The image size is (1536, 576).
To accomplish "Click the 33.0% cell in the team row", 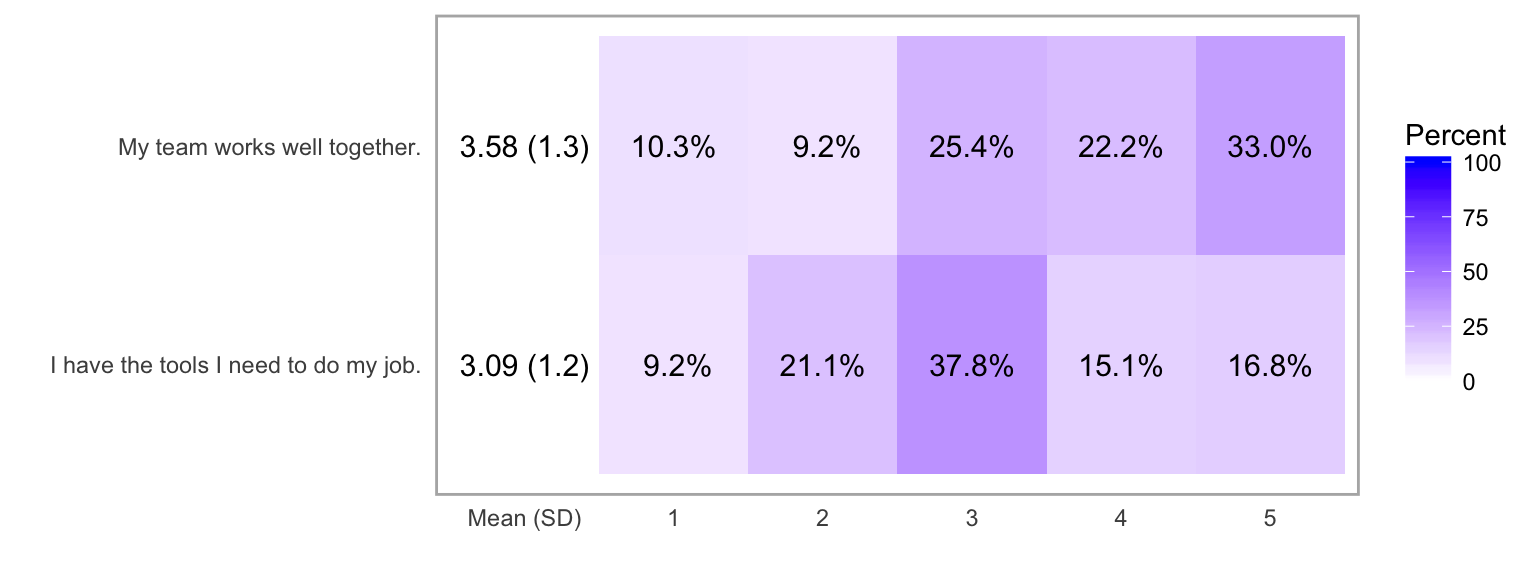I will coord(1270,147).
